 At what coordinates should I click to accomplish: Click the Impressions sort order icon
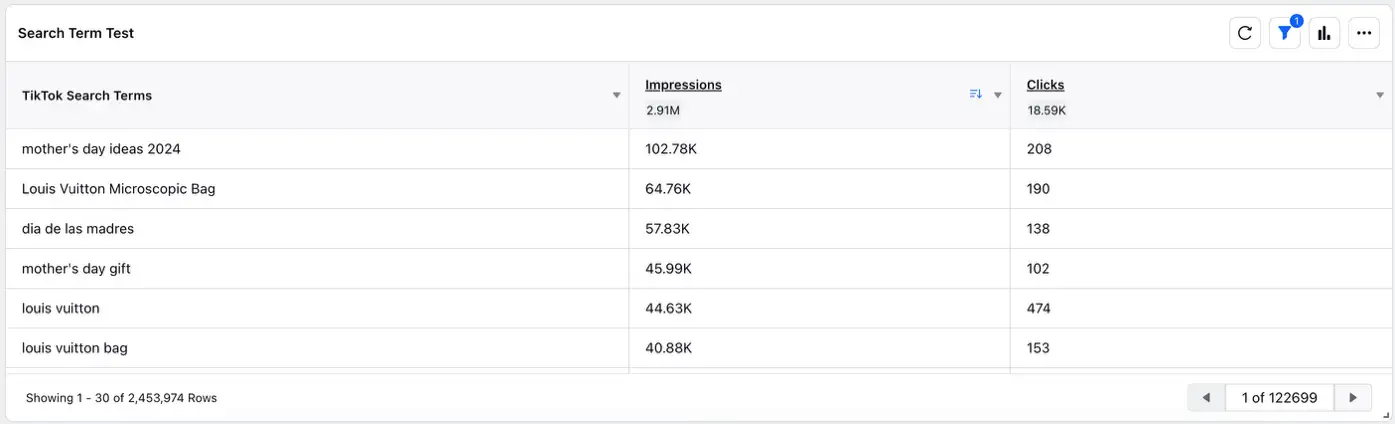(976, 94)
